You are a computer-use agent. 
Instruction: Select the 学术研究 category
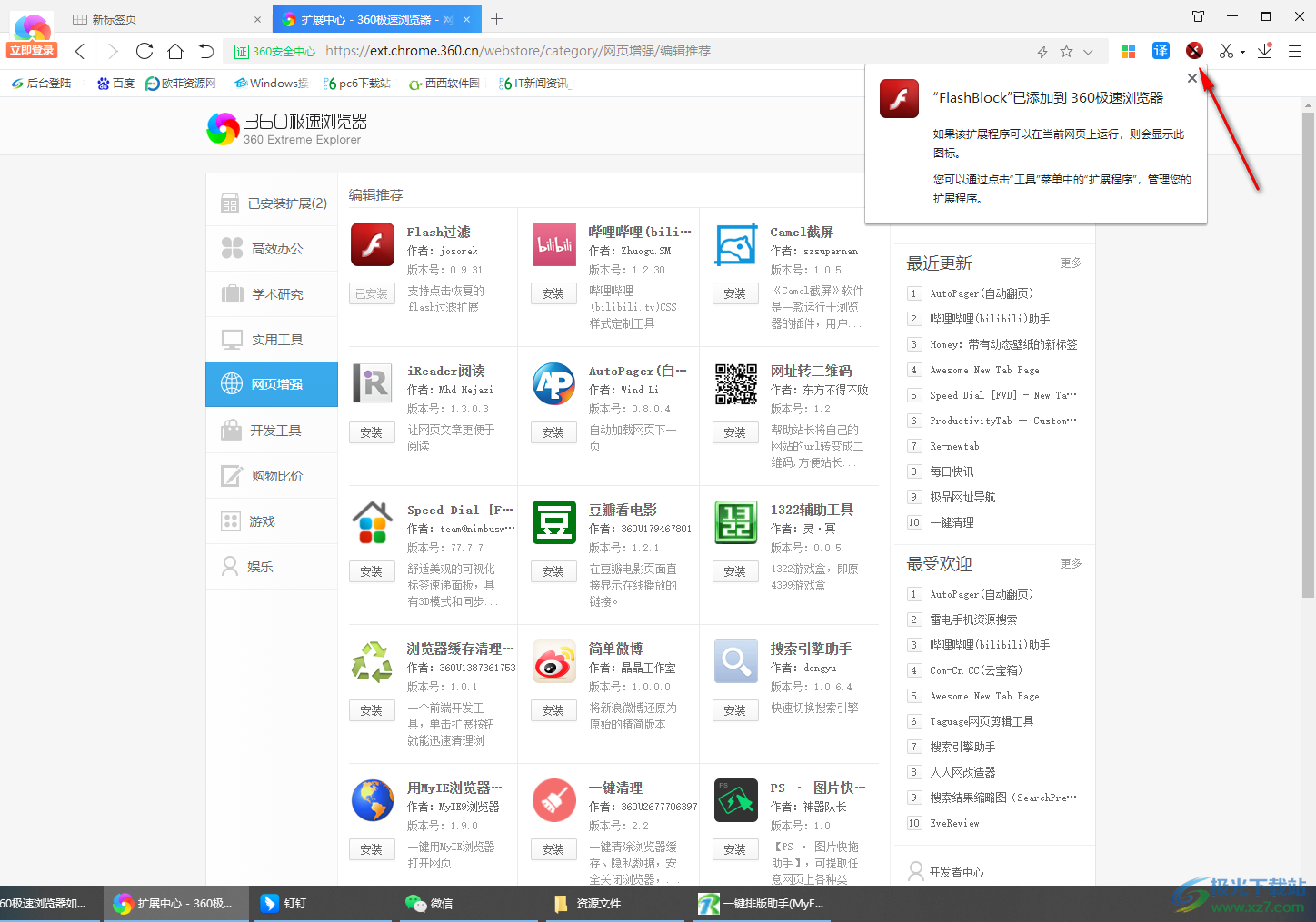[x=272, y=294]
